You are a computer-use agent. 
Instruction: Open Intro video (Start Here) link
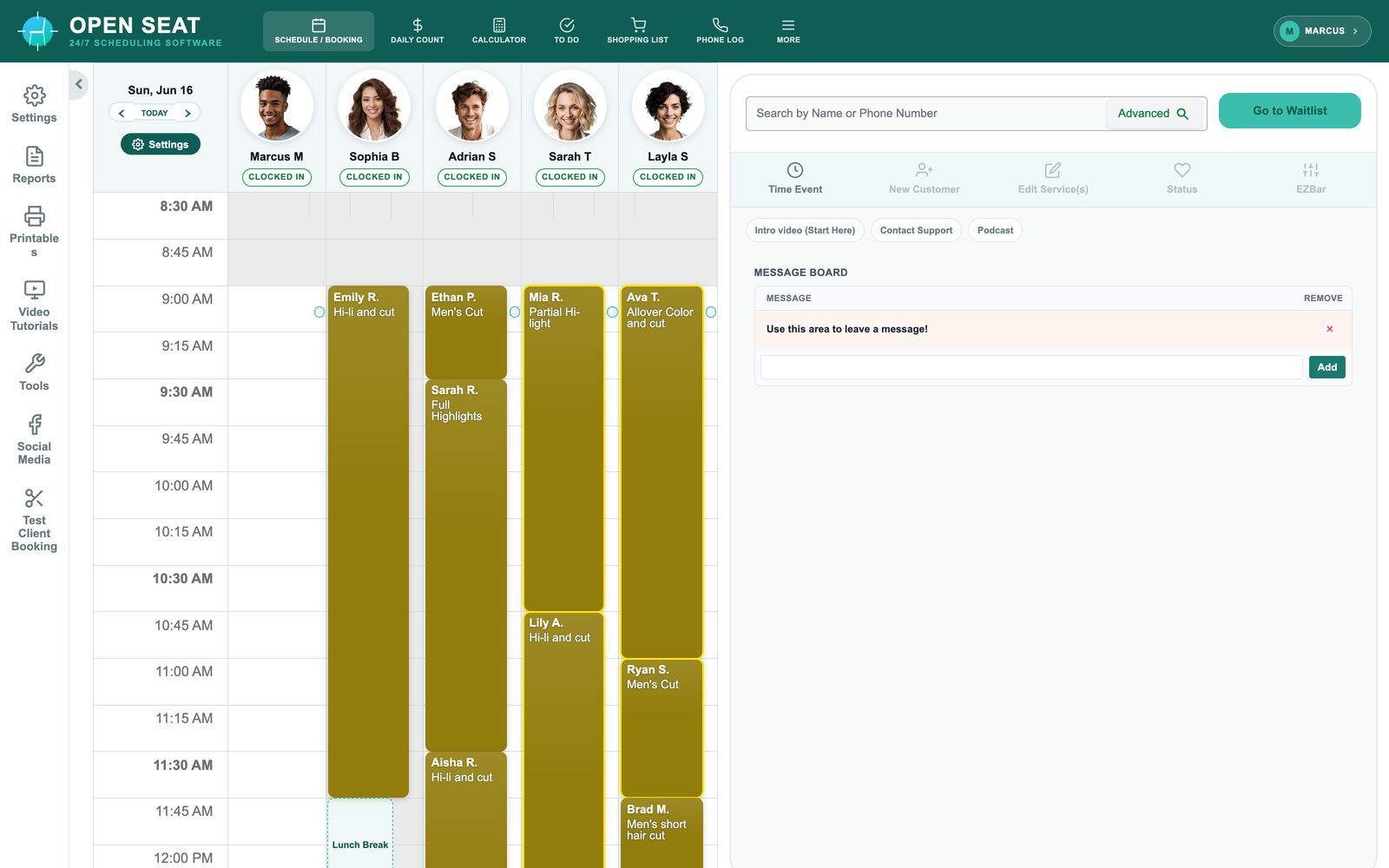coord(805,230)
